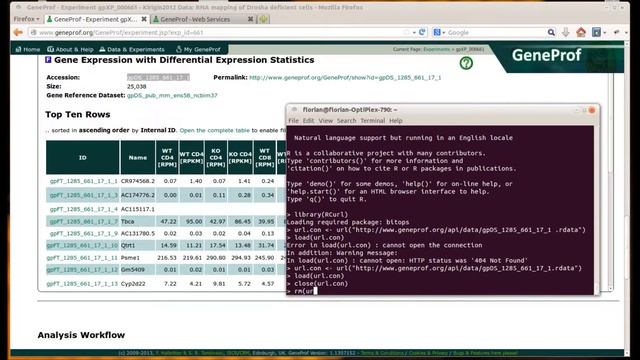Open the Home navigation item
Viewport: 640px width, 360px height.
28,49
